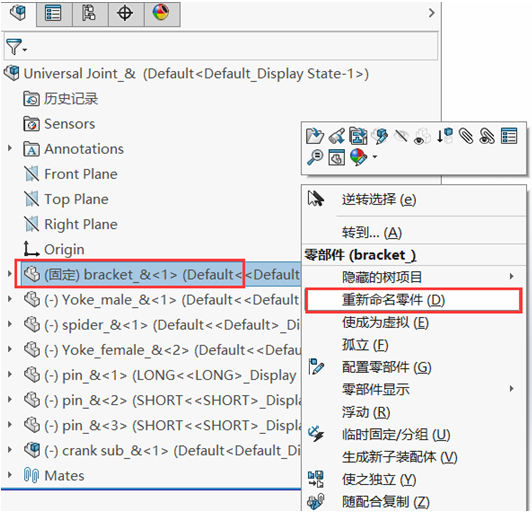Screen dimensions: 532x514
Task: Open the DimXpertManager crosshair tab
Action: point(126,14)
